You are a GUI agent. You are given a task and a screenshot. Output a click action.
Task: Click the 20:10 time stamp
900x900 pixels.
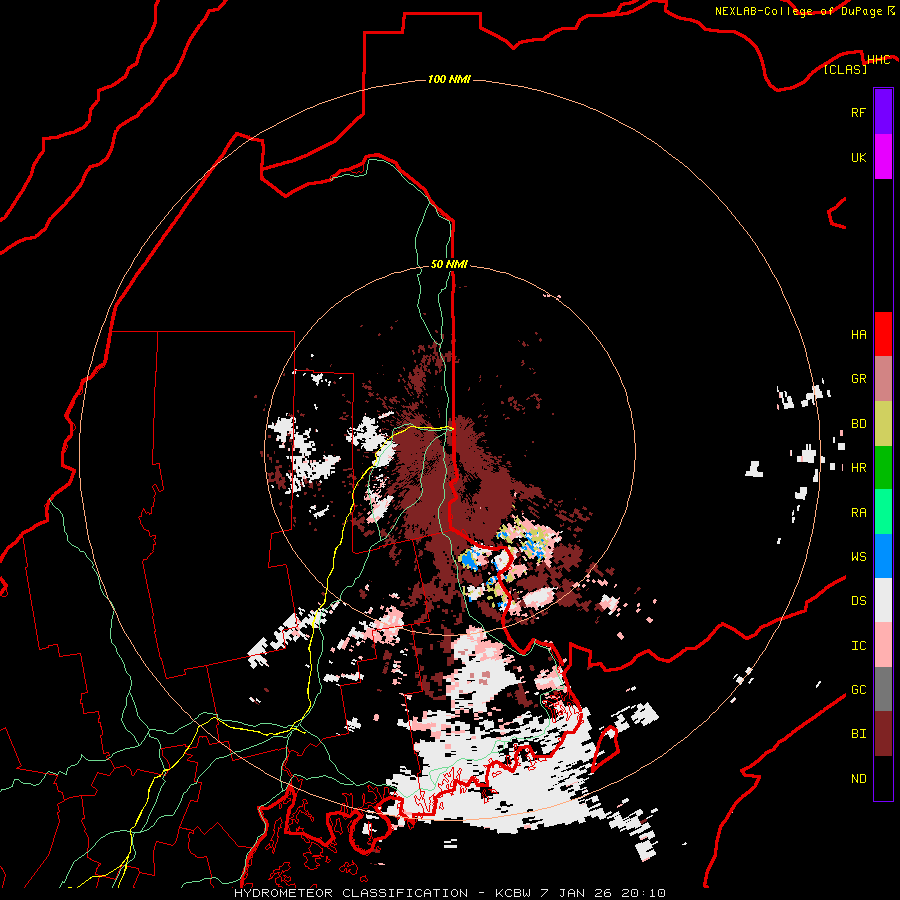pyautogui.click(x=643, y=893)
